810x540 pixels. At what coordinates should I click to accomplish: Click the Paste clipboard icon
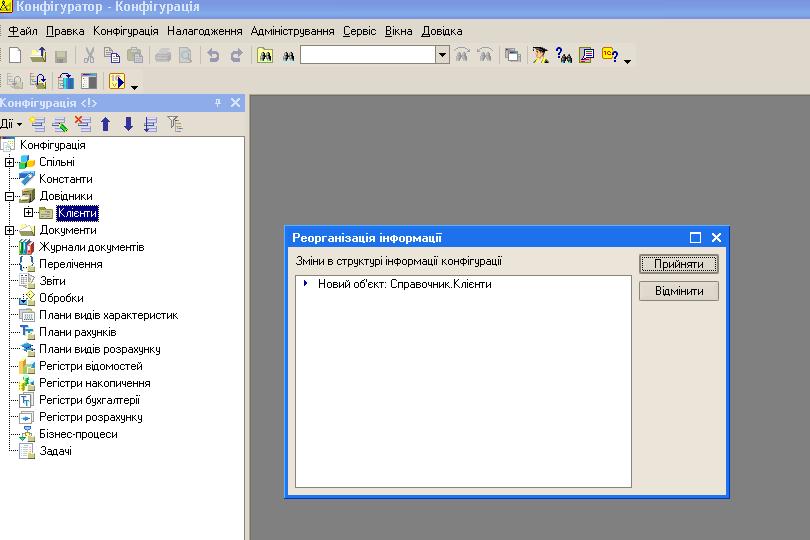[135, 55]
